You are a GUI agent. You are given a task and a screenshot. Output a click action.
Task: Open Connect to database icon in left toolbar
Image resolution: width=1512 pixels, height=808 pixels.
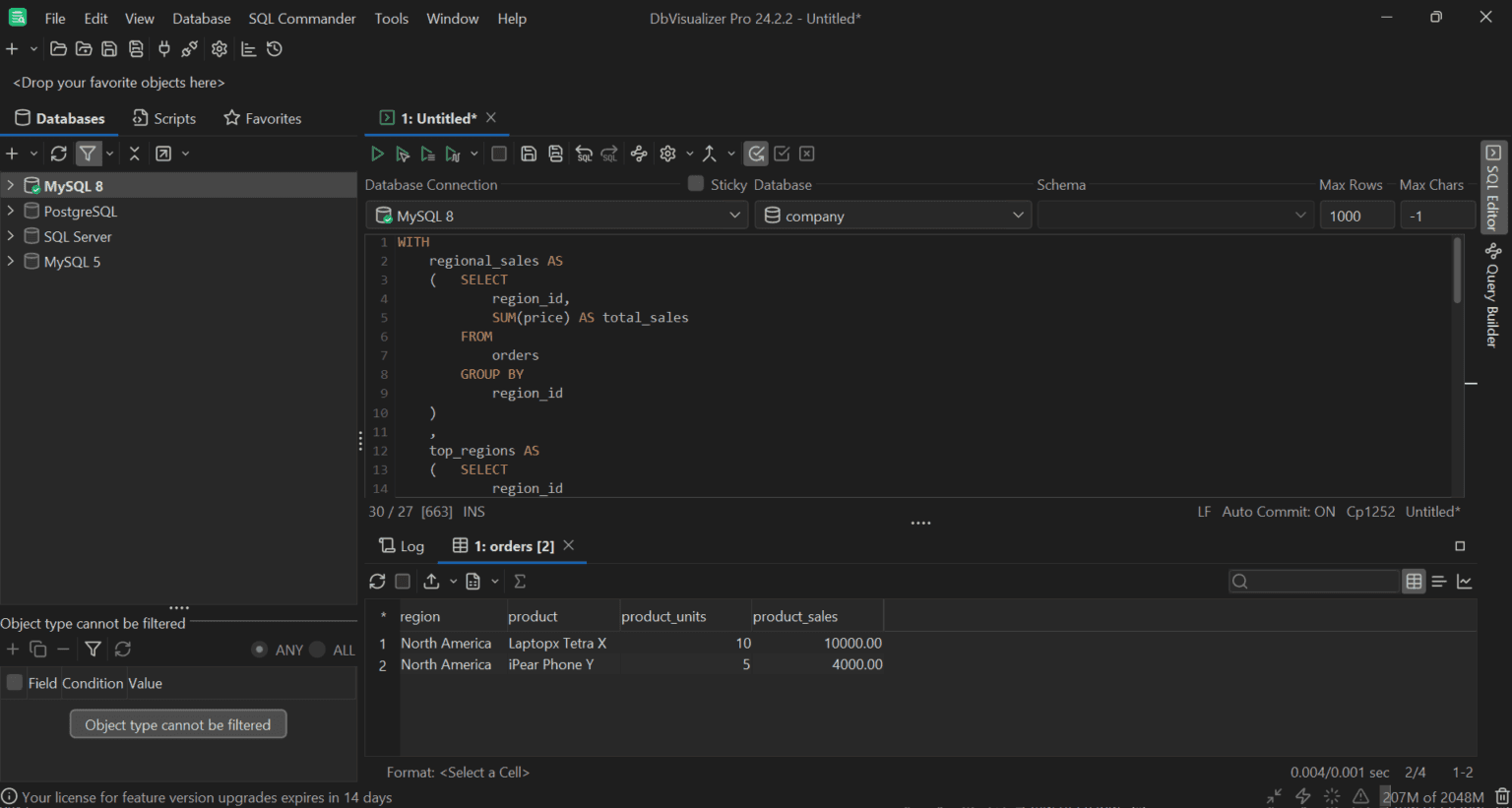coord(163,48)
